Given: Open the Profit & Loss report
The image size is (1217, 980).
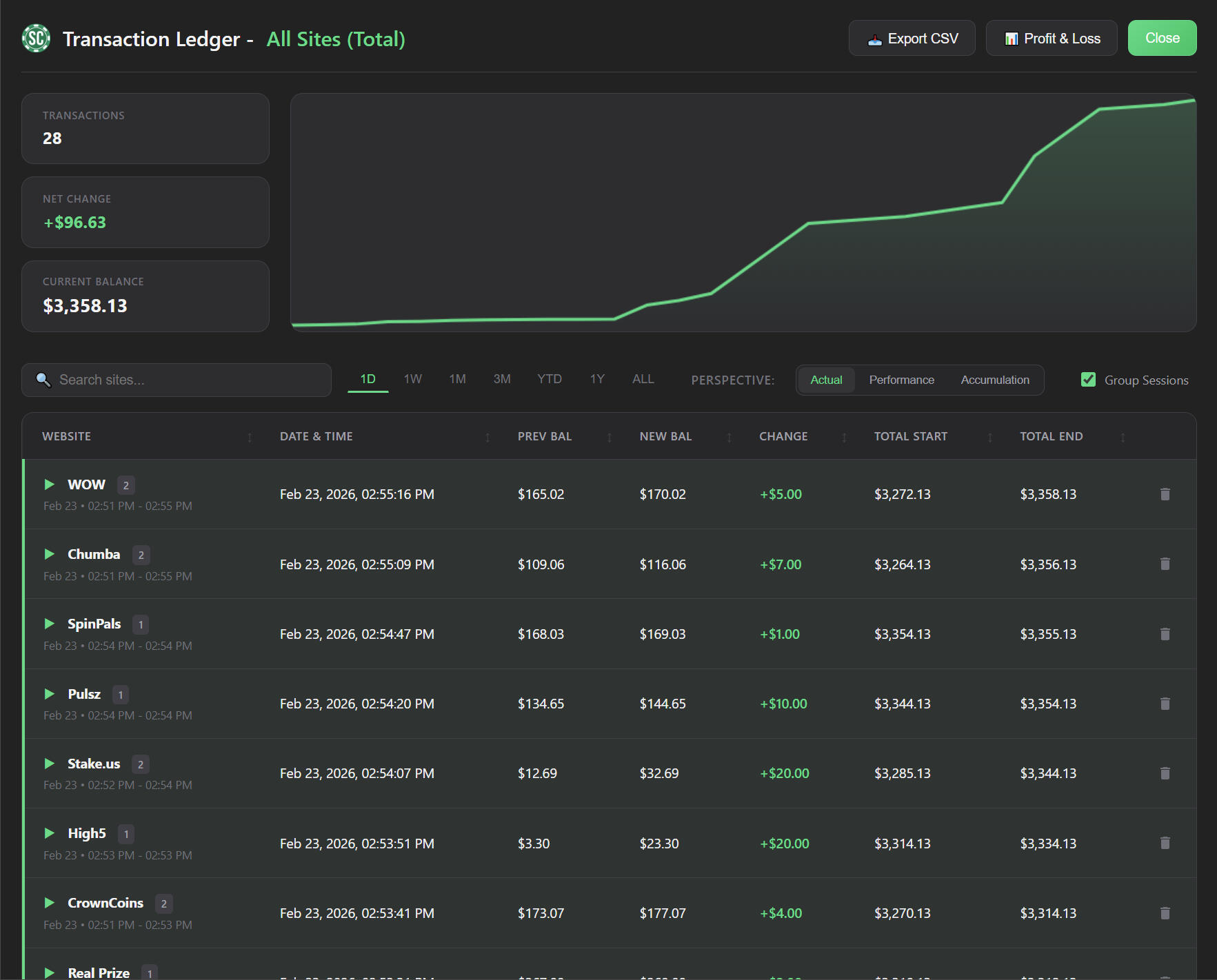Looking at the screenshot, I should click(1051, 39).
